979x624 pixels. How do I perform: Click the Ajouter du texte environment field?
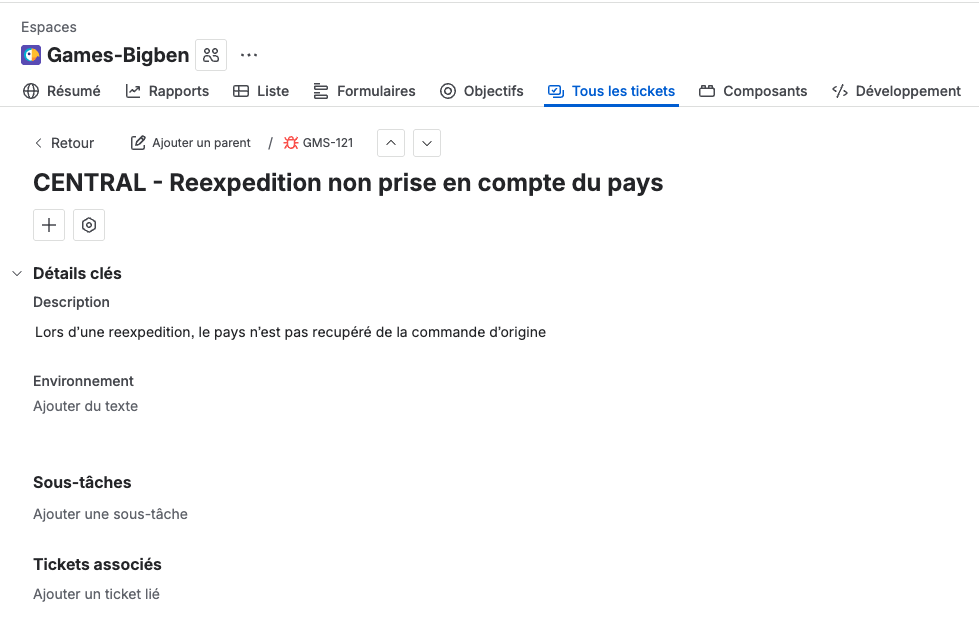[x=85, y=406]
